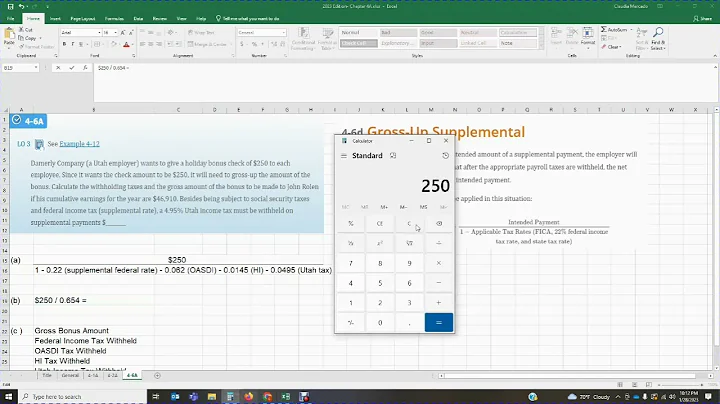This screenshot has width=720, height=404.
Task: Click in the formula bar input
Action: (403, 83)
